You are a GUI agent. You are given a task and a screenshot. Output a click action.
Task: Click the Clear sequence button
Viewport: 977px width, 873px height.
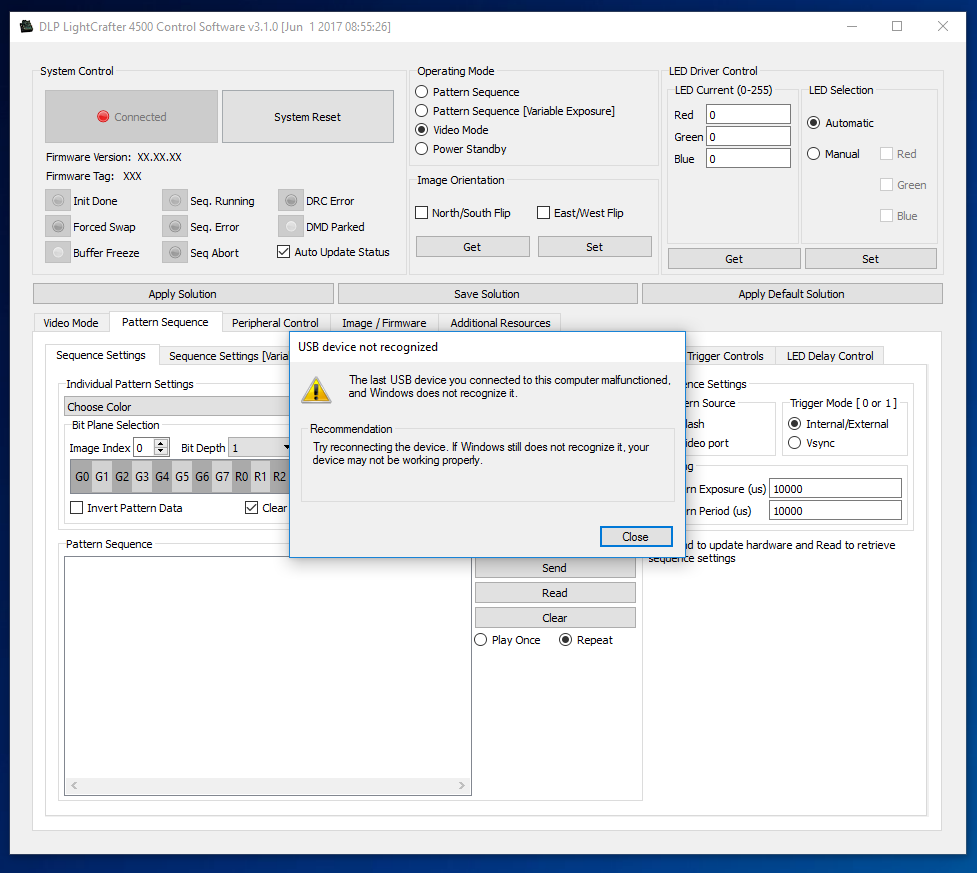pyautogui.click(x=555, y=618)
